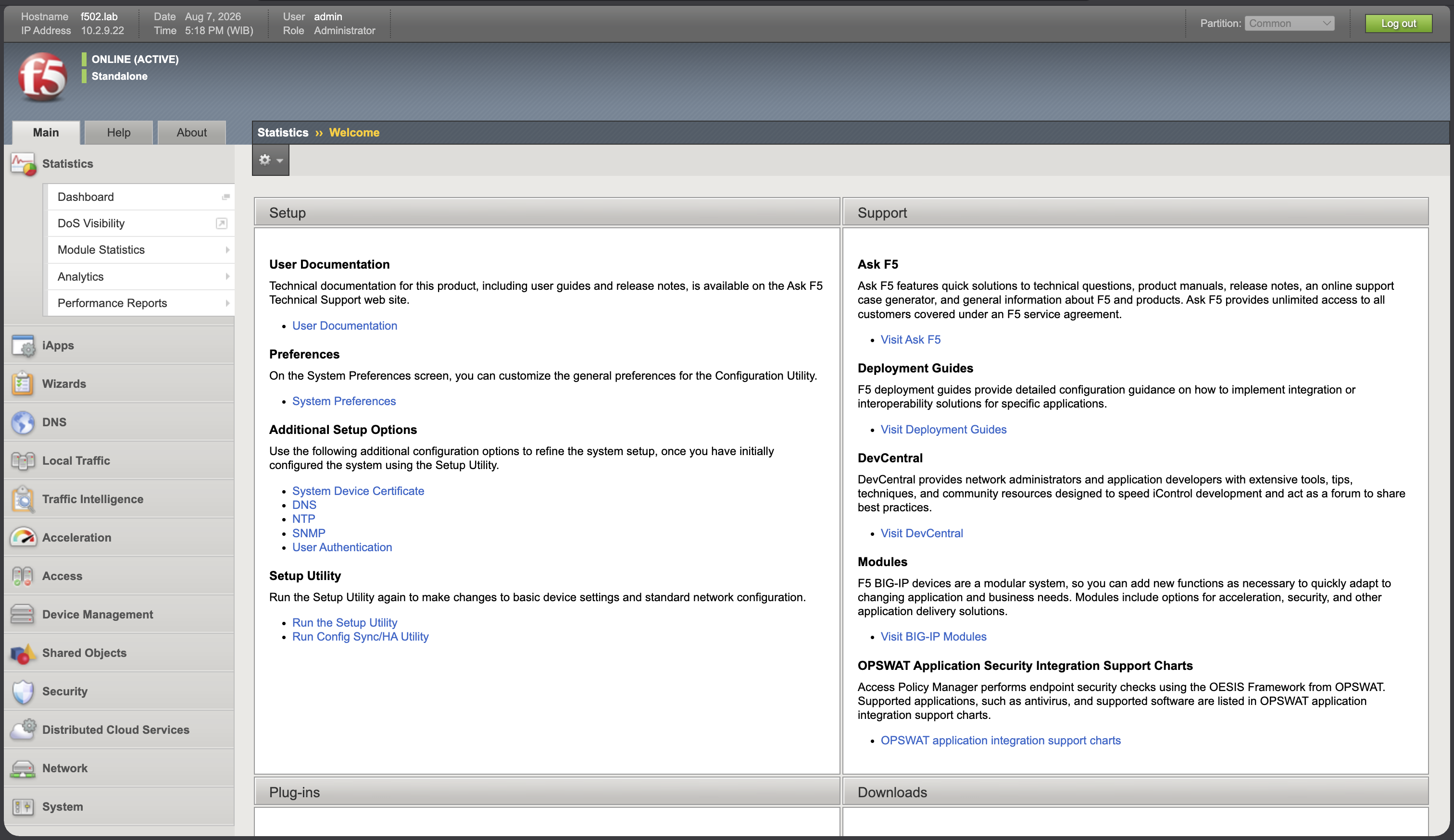Open DoS Visibility external link icon

222,223
